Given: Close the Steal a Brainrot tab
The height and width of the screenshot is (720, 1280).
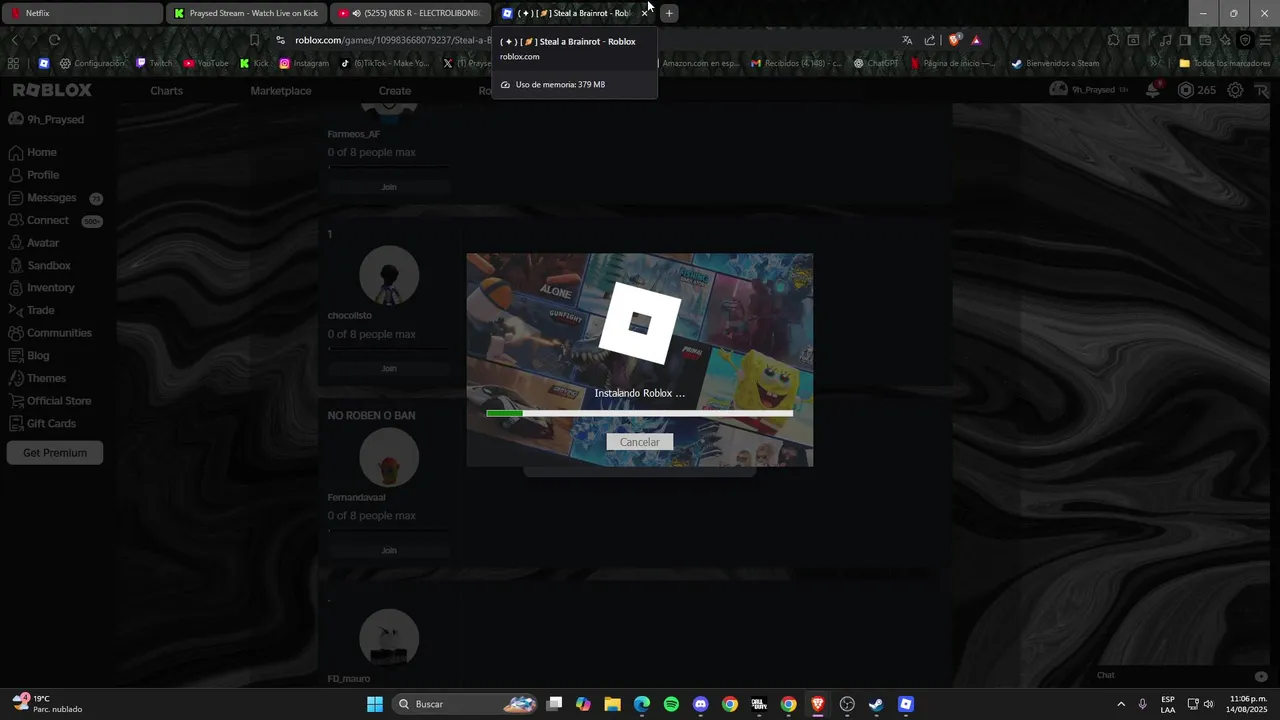Looking at the screenshot, I should pos(644,13).
